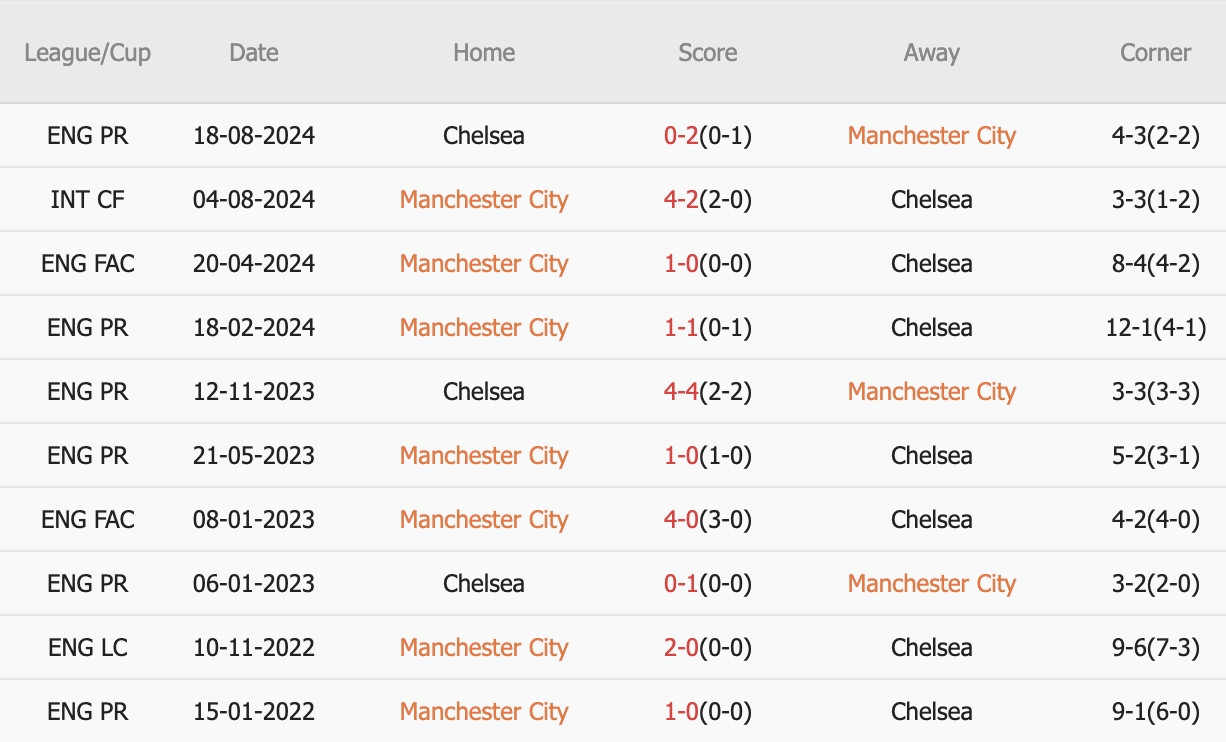Open the 2-0 score of ENG LC match
This screenshot has width=1226, height=742.
pos(681,647)
